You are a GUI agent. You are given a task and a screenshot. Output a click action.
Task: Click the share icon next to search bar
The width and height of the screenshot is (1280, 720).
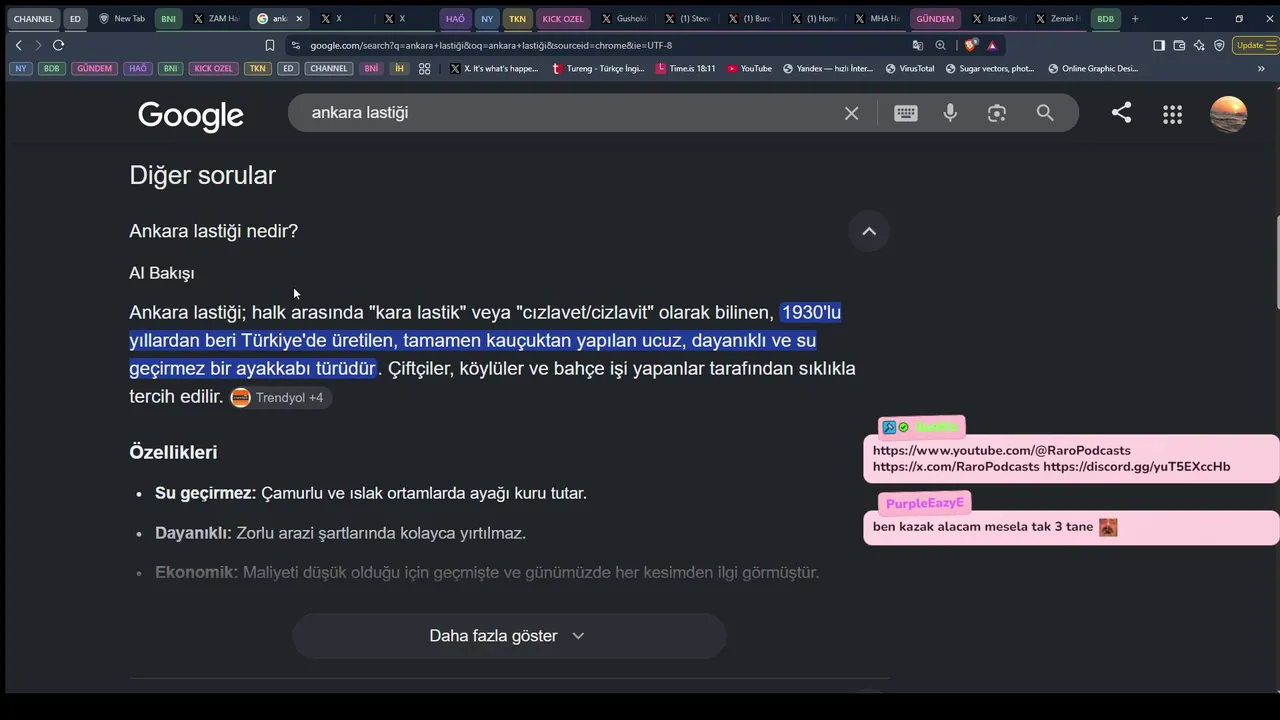(x=1122, y=113)
